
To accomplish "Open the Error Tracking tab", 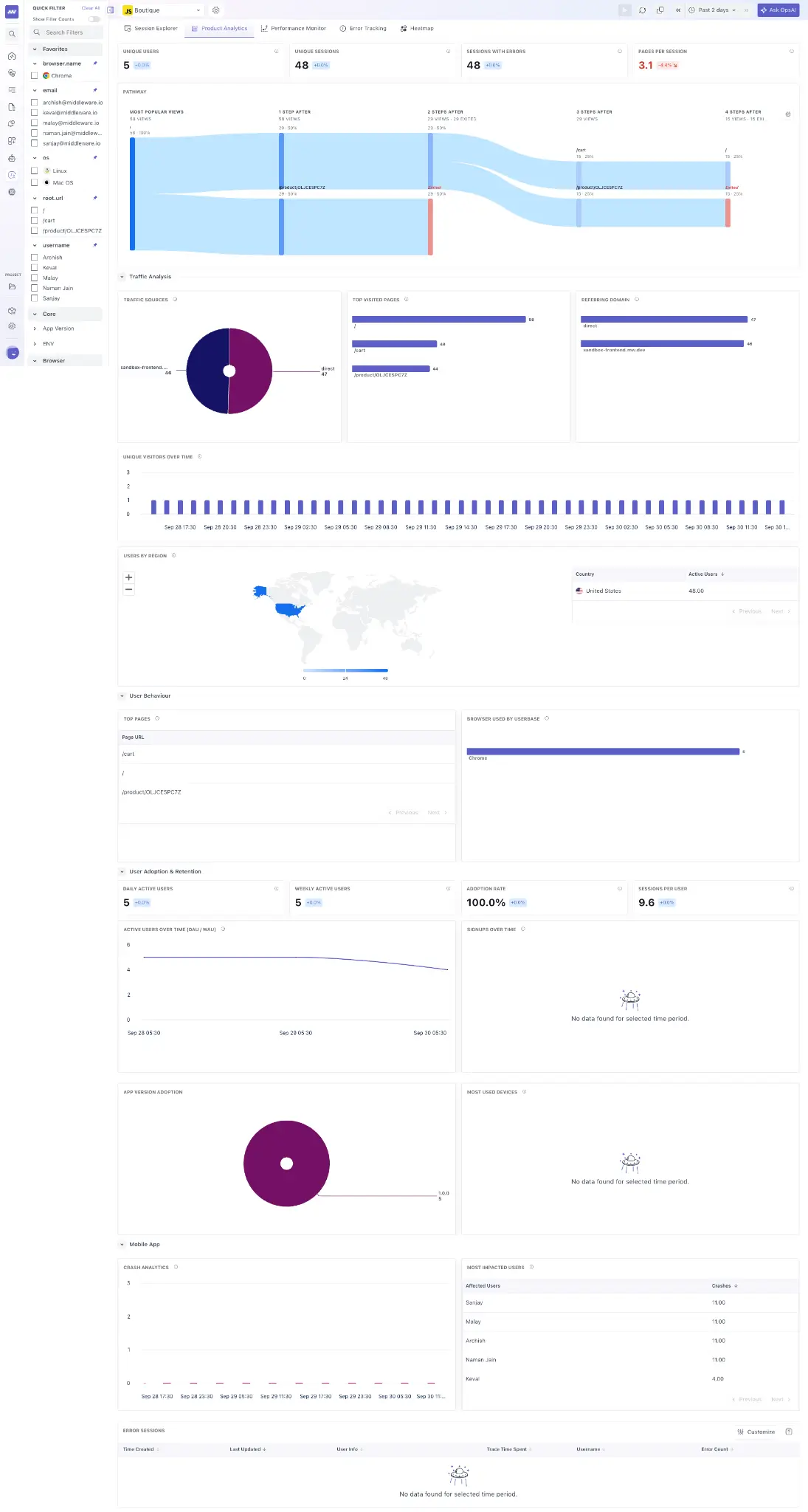I will [x=363, y=29].
